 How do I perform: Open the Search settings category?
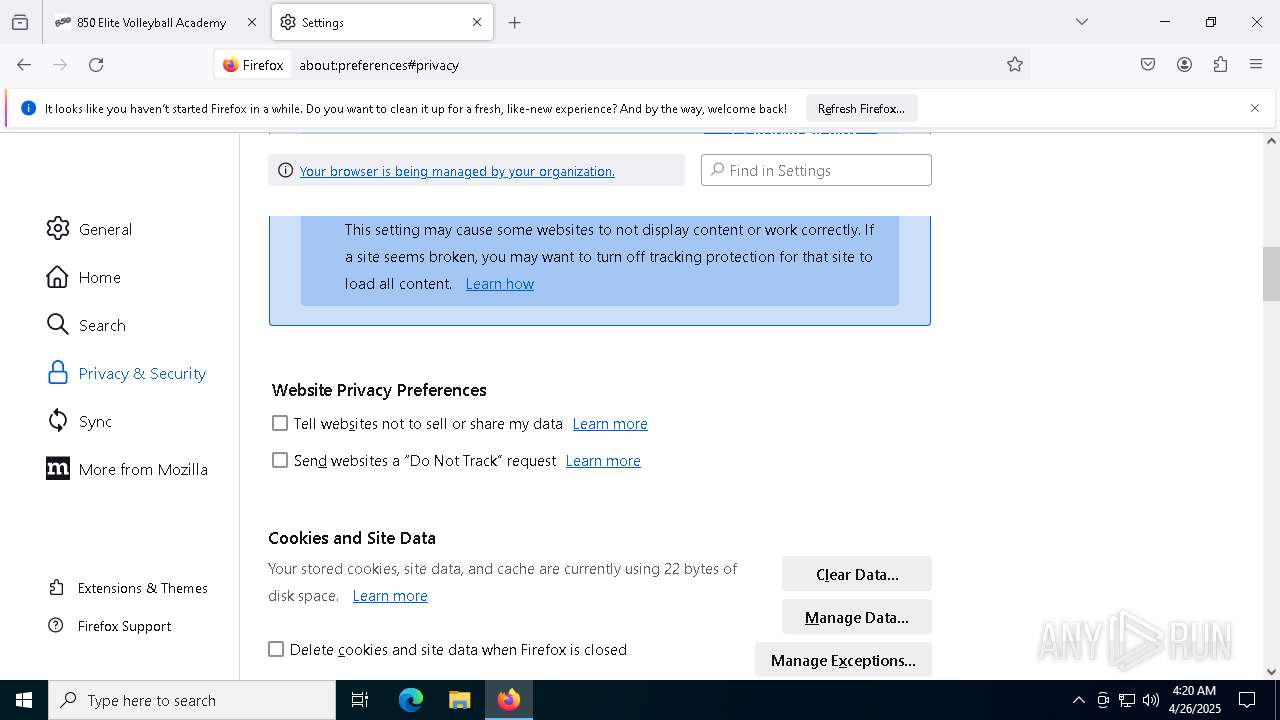(x=86, y=325)
